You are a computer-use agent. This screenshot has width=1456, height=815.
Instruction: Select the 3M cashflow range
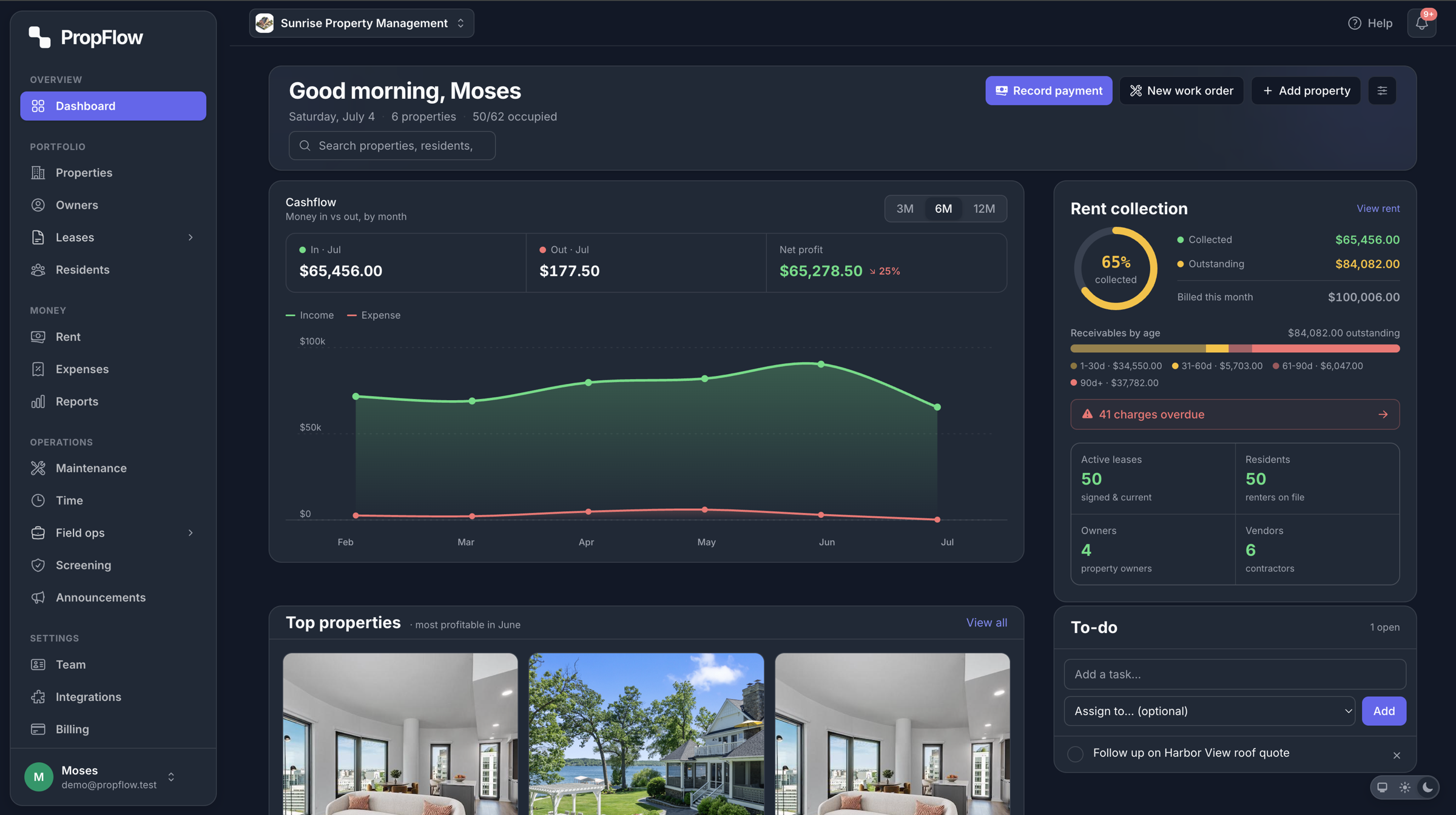pyautogui.click(x=905, y=209)
